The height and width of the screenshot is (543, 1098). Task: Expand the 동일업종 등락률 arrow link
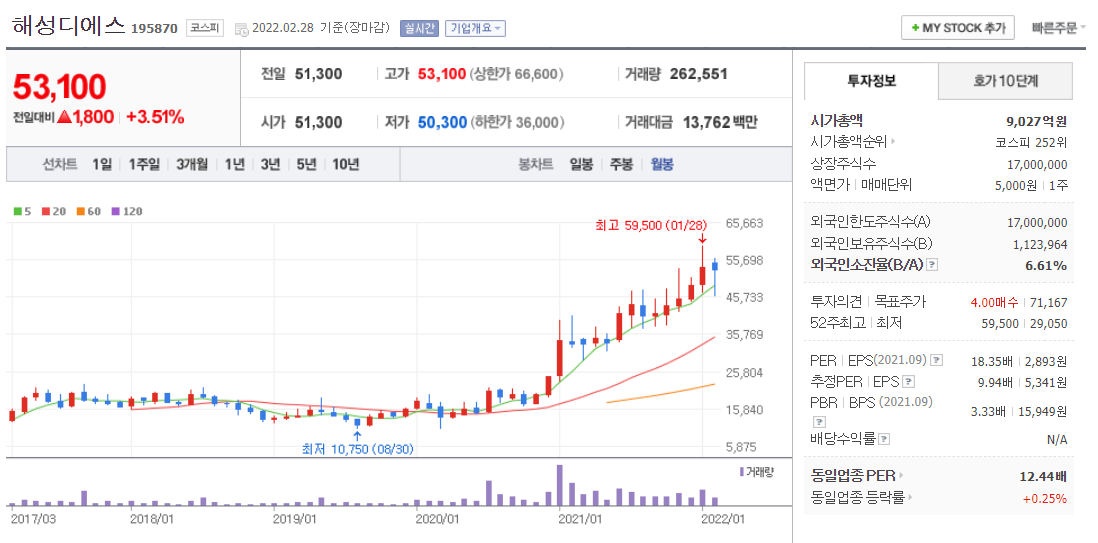point(910,498)
